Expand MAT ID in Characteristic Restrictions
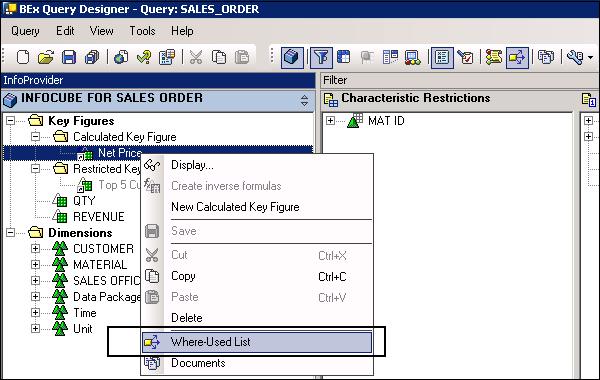 tap(331, 121)
